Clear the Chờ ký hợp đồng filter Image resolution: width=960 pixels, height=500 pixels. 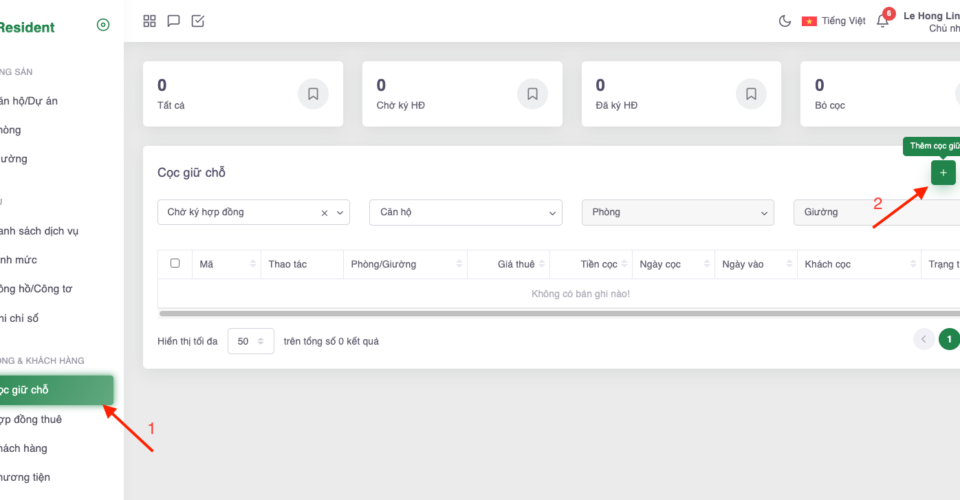click(x=324, y=213)
